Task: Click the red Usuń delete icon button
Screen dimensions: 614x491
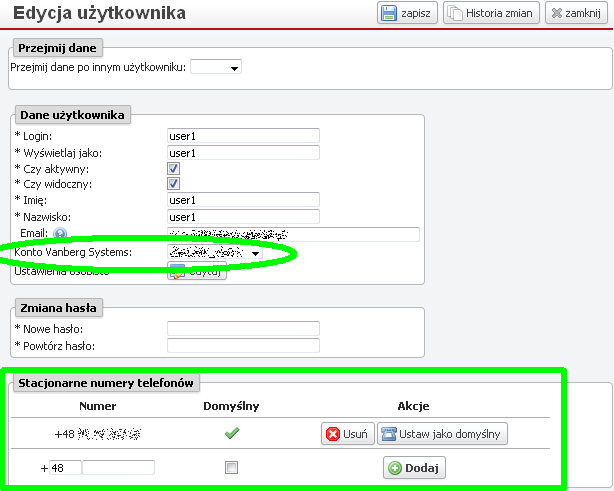Action: click(347, 434)
